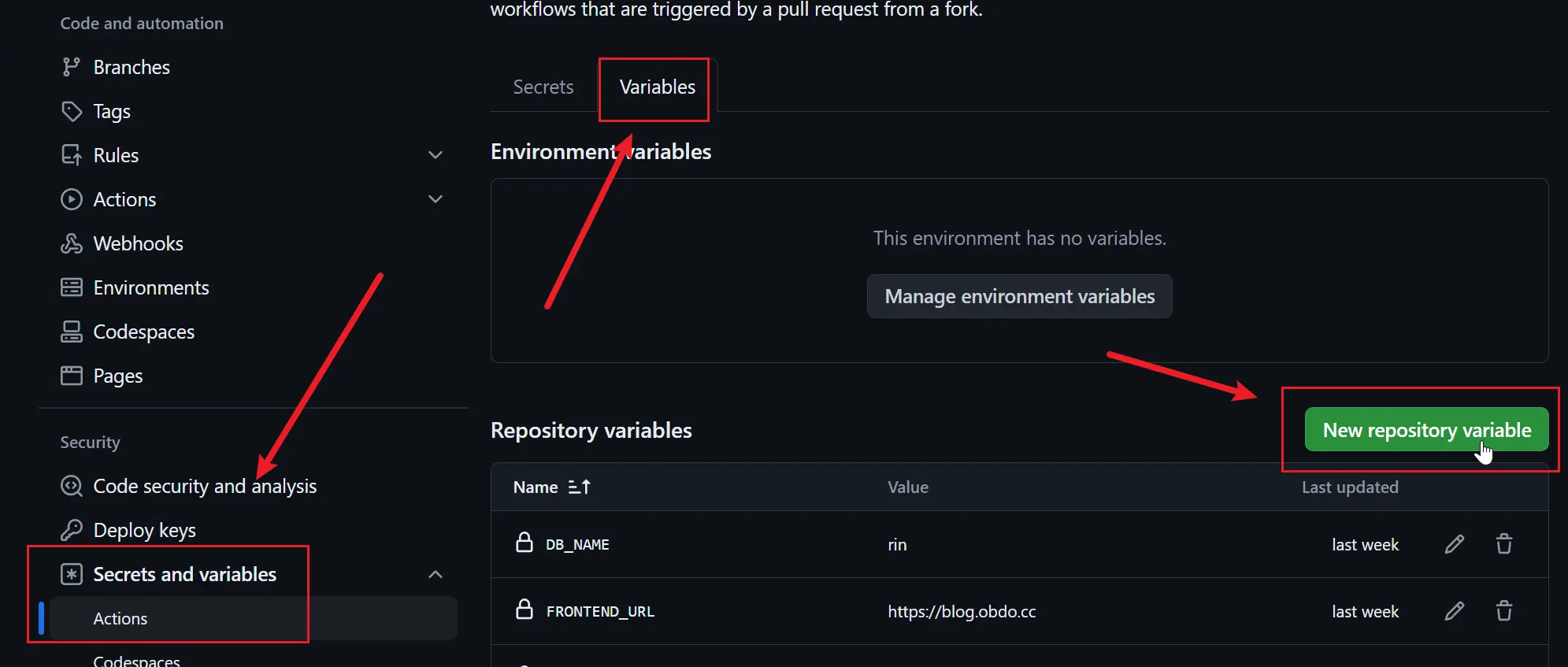Delete the DB_NAME variable with trash icon
The height and width of the screenshot is (667, 1568).
coord(1503,544)
